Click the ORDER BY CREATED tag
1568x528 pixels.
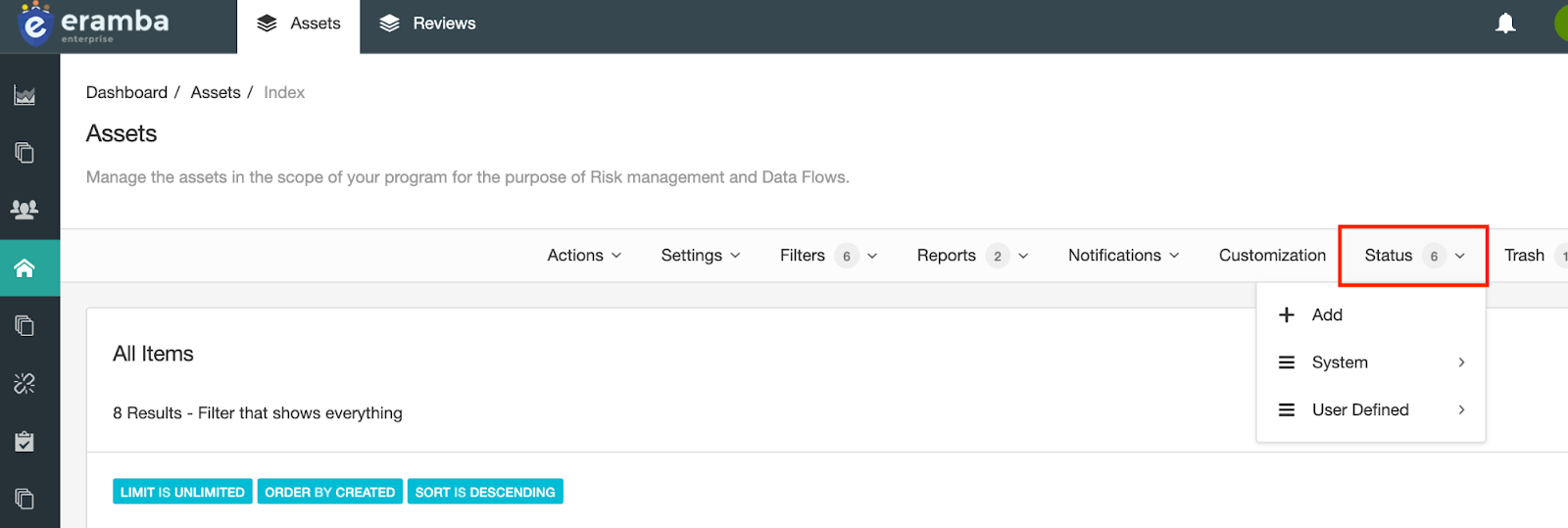pyautogui.click(x=329, y=492)
